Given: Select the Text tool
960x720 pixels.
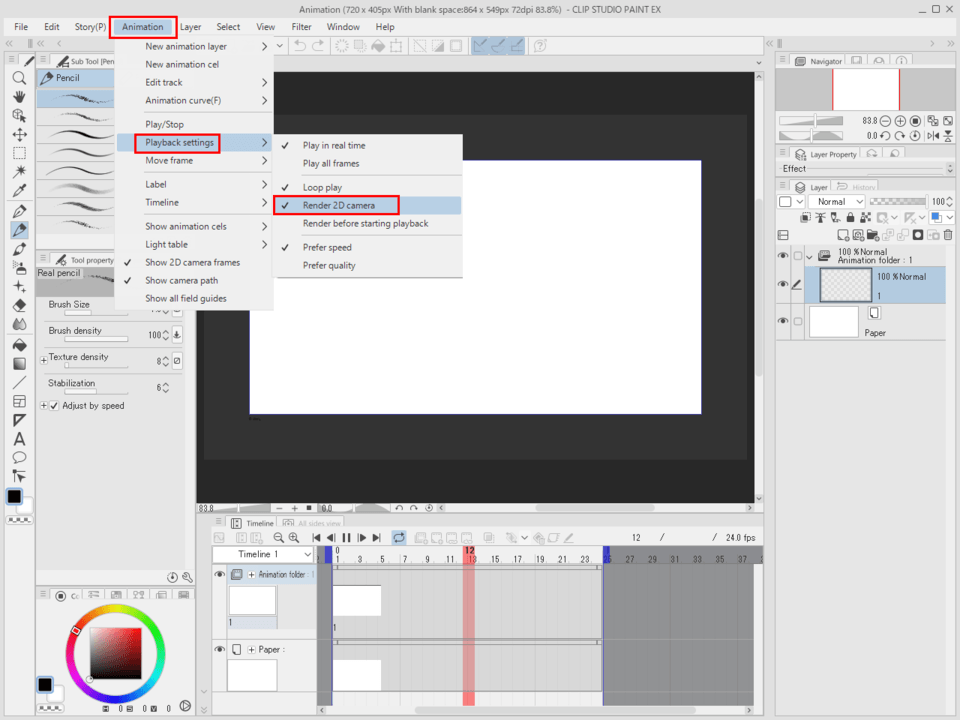Looking at the screenshot, I should point(19,439).
